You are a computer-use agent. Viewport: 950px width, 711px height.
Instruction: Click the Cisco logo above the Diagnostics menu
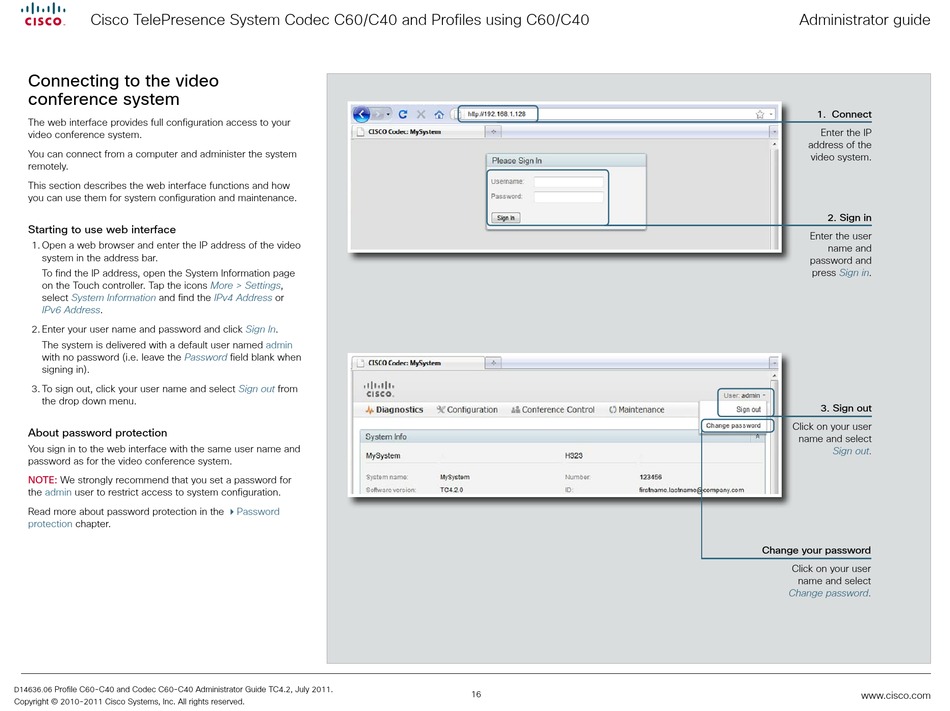[379, 389]
